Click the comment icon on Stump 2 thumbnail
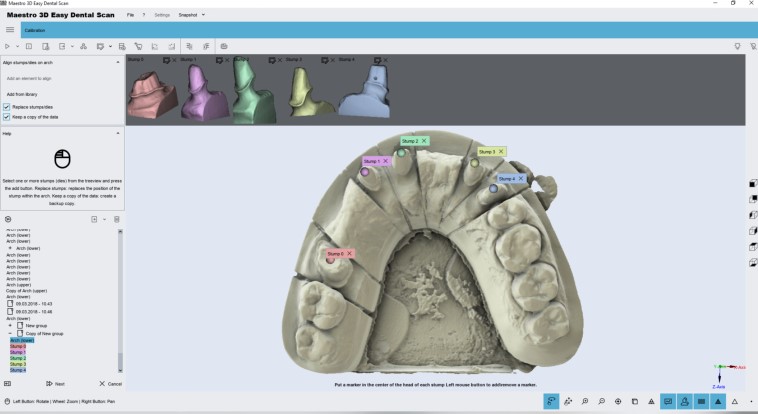The image size is (758, 414). (272, 60)
